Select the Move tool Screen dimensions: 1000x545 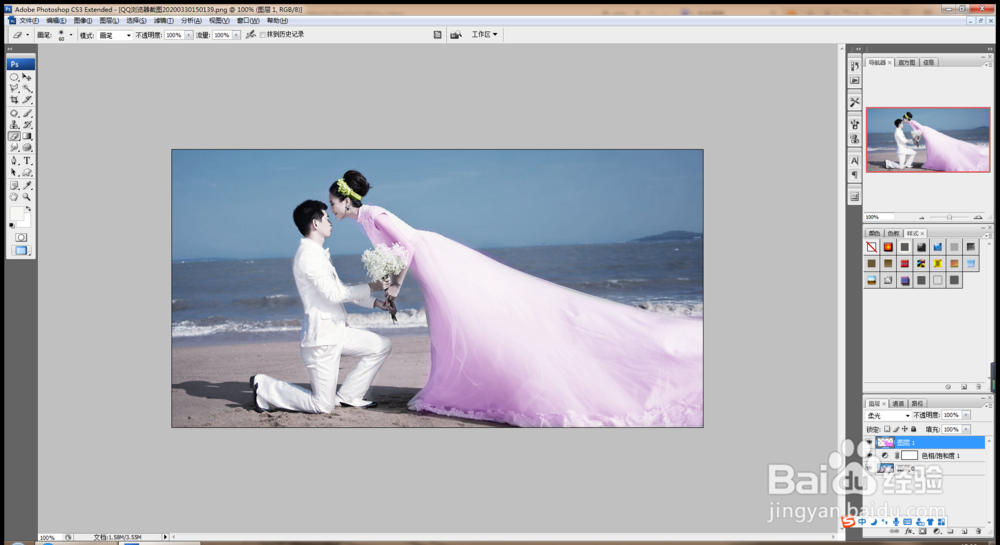pyautogui.click(x=27, y=76)
